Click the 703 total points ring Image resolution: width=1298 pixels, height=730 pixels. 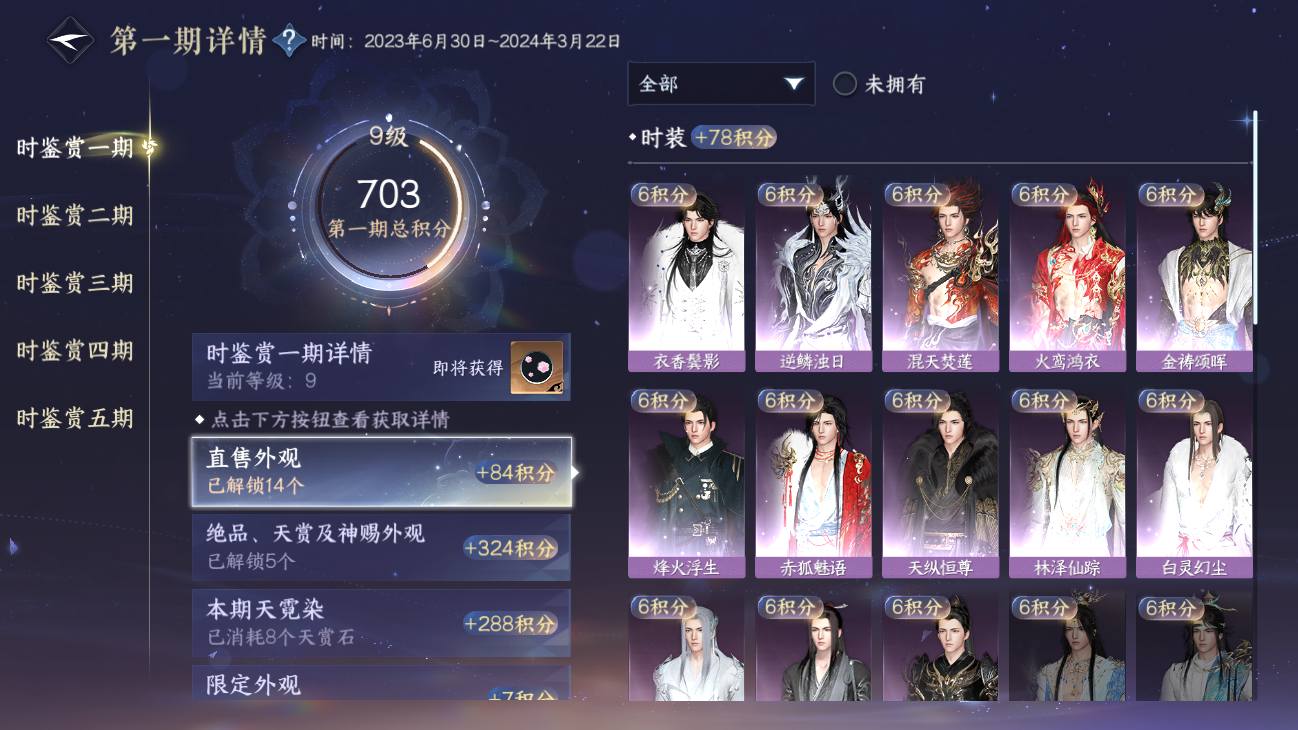(x=388, y=207)
